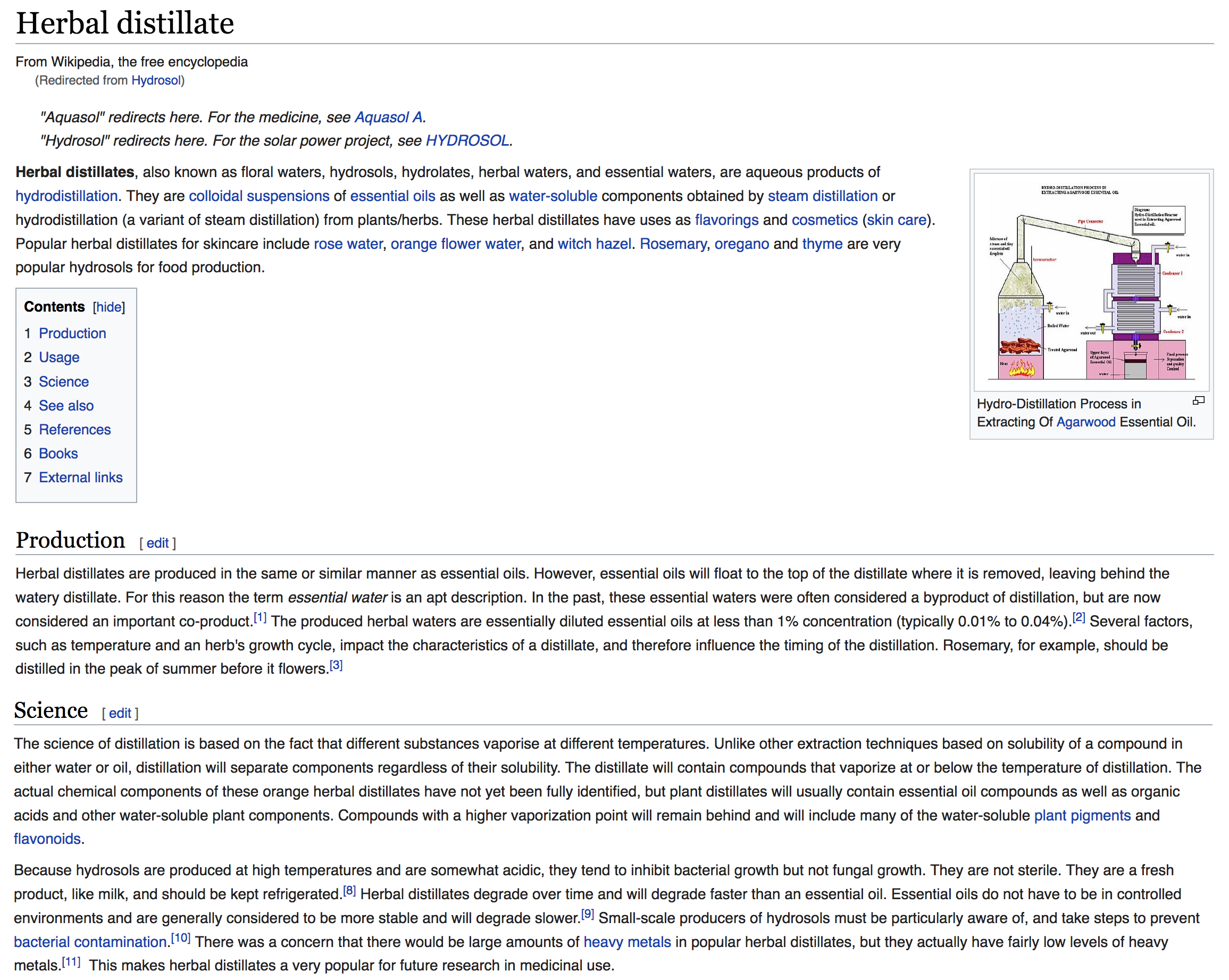
Task: Open citation reference [10]
Action: (x=181, y=938)
